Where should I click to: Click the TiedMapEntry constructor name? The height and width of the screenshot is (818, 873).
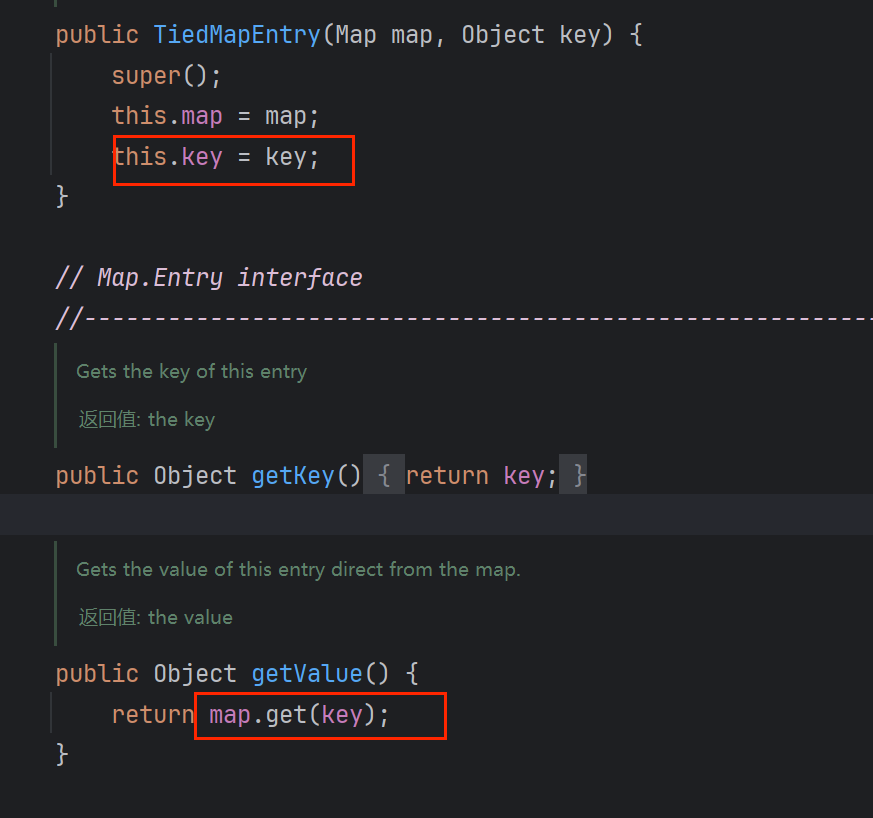(x=237, y=35)
